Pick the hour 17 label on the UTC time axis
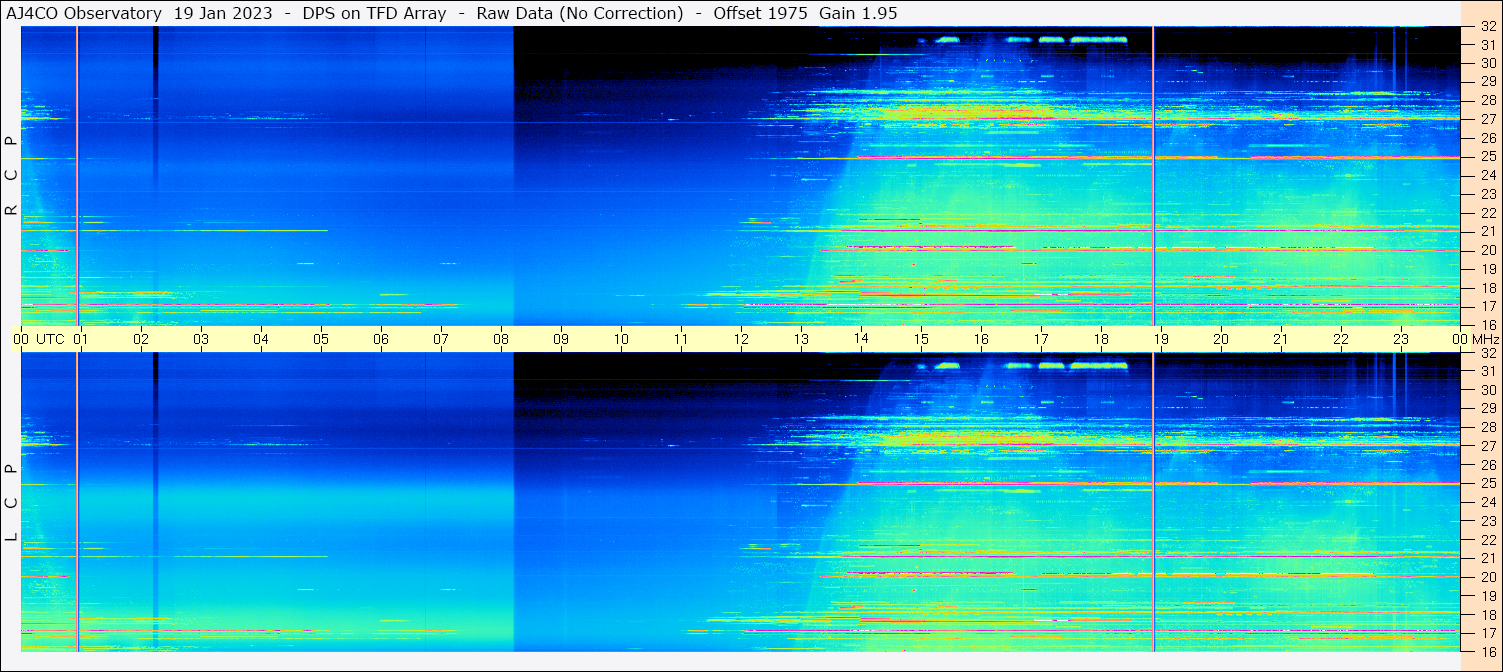The width and height of the screenshot is (1503, 672). click(x=1041, y=339)
